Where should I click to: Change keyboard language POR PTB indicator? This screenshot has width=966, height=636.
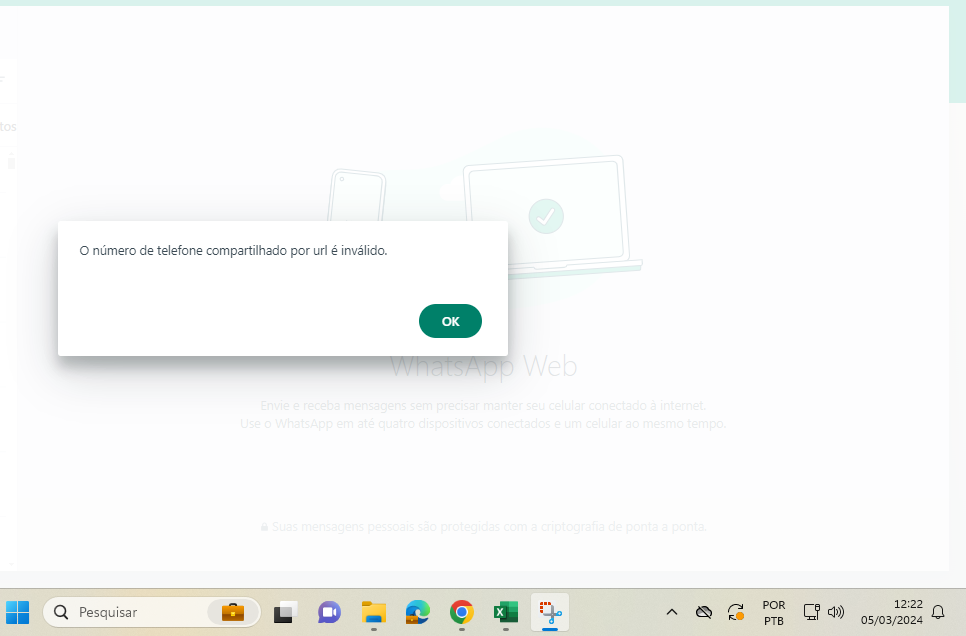tap(774, 613)
